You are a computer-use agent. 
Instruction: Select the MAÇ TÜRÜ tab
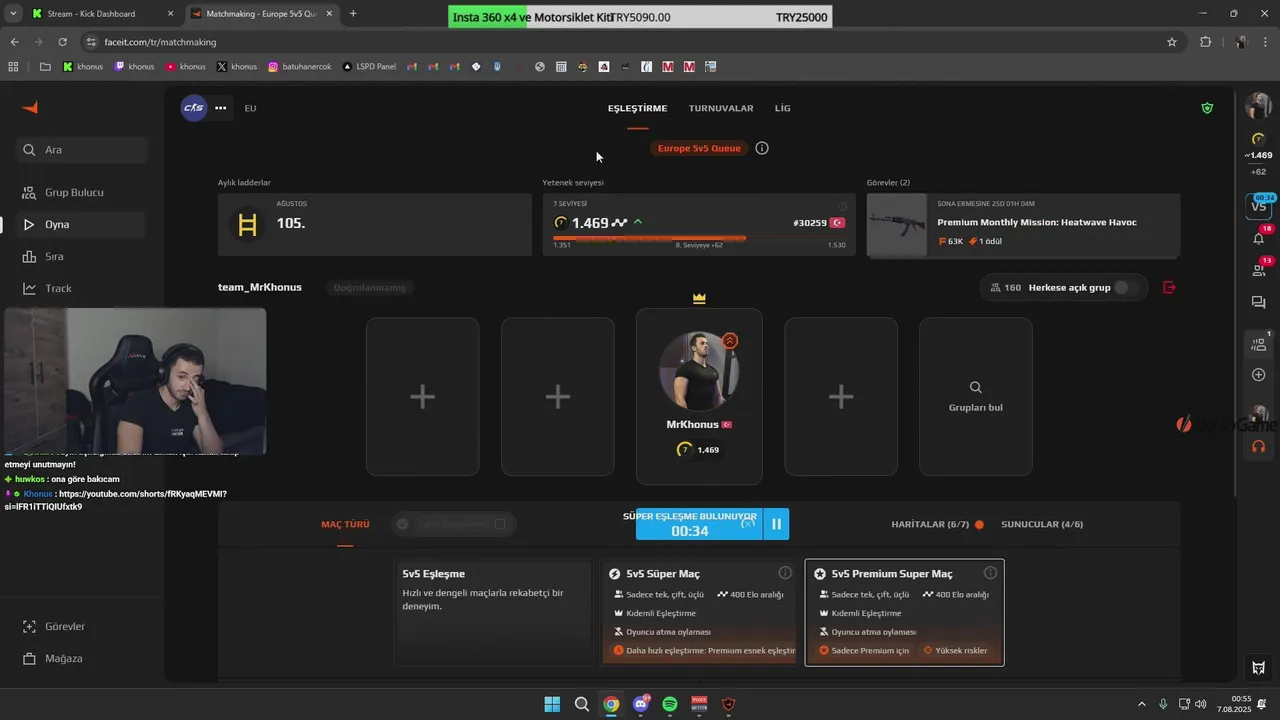tap(345, 524)
